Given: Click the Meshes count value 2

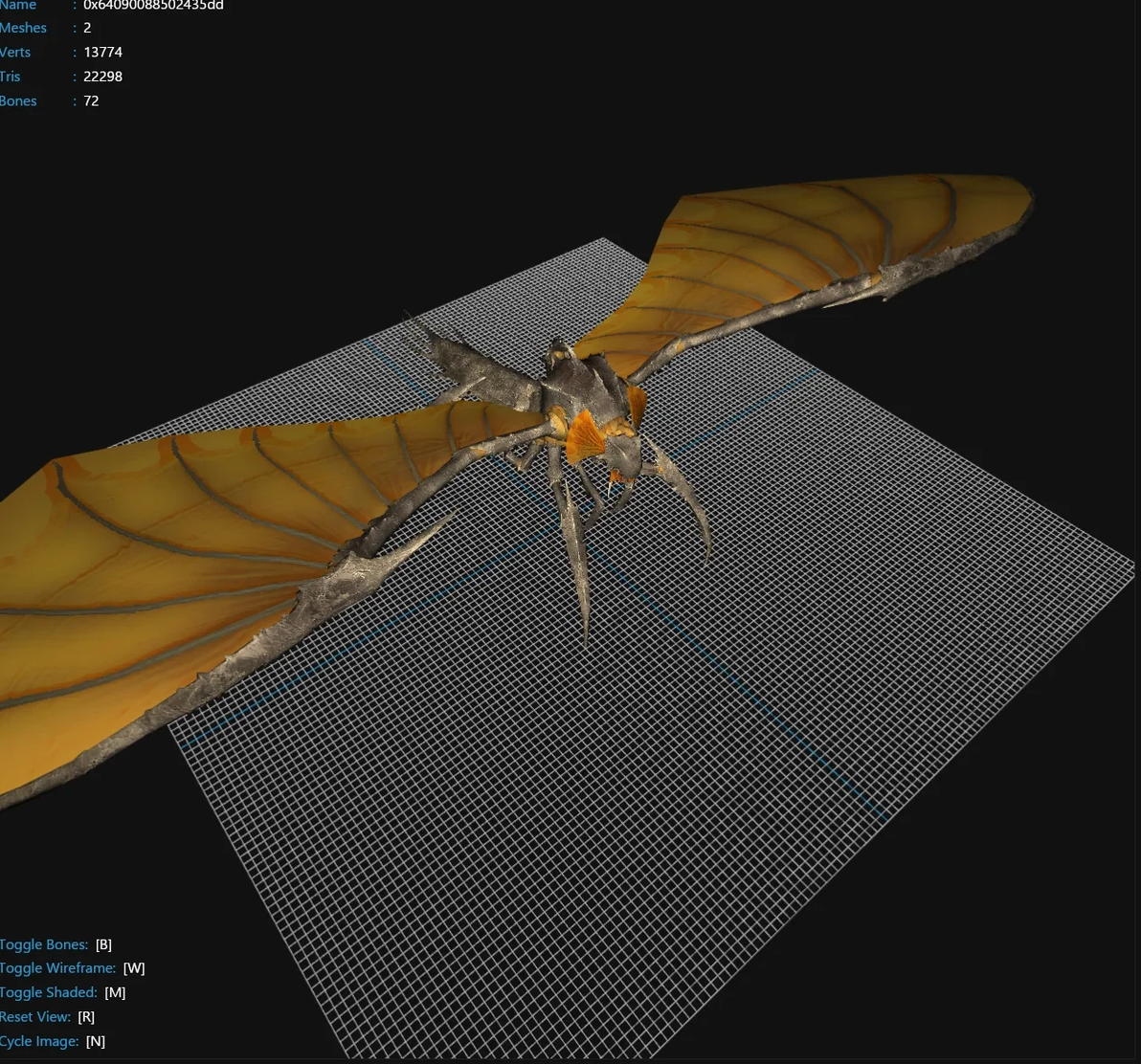Looking at the screenshot, I should click(x=87, y=28).
